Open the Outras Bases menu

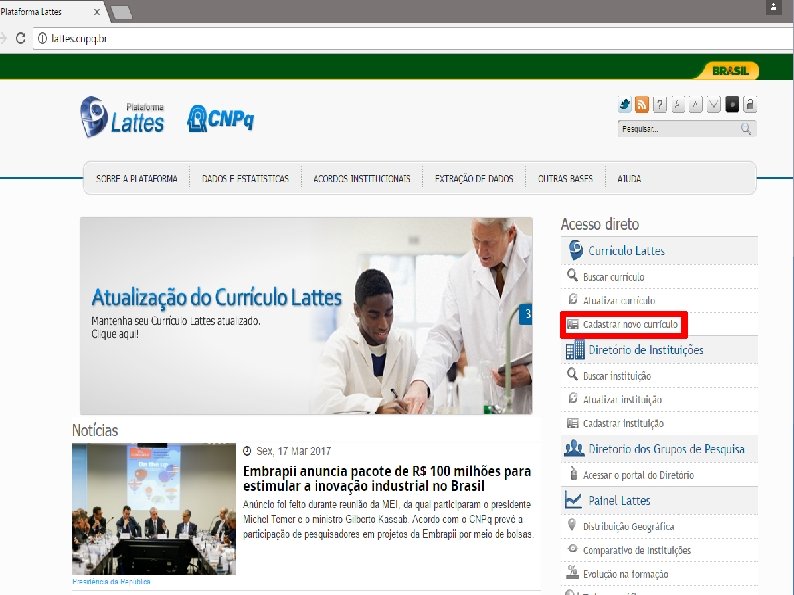(x=565, y=178)
